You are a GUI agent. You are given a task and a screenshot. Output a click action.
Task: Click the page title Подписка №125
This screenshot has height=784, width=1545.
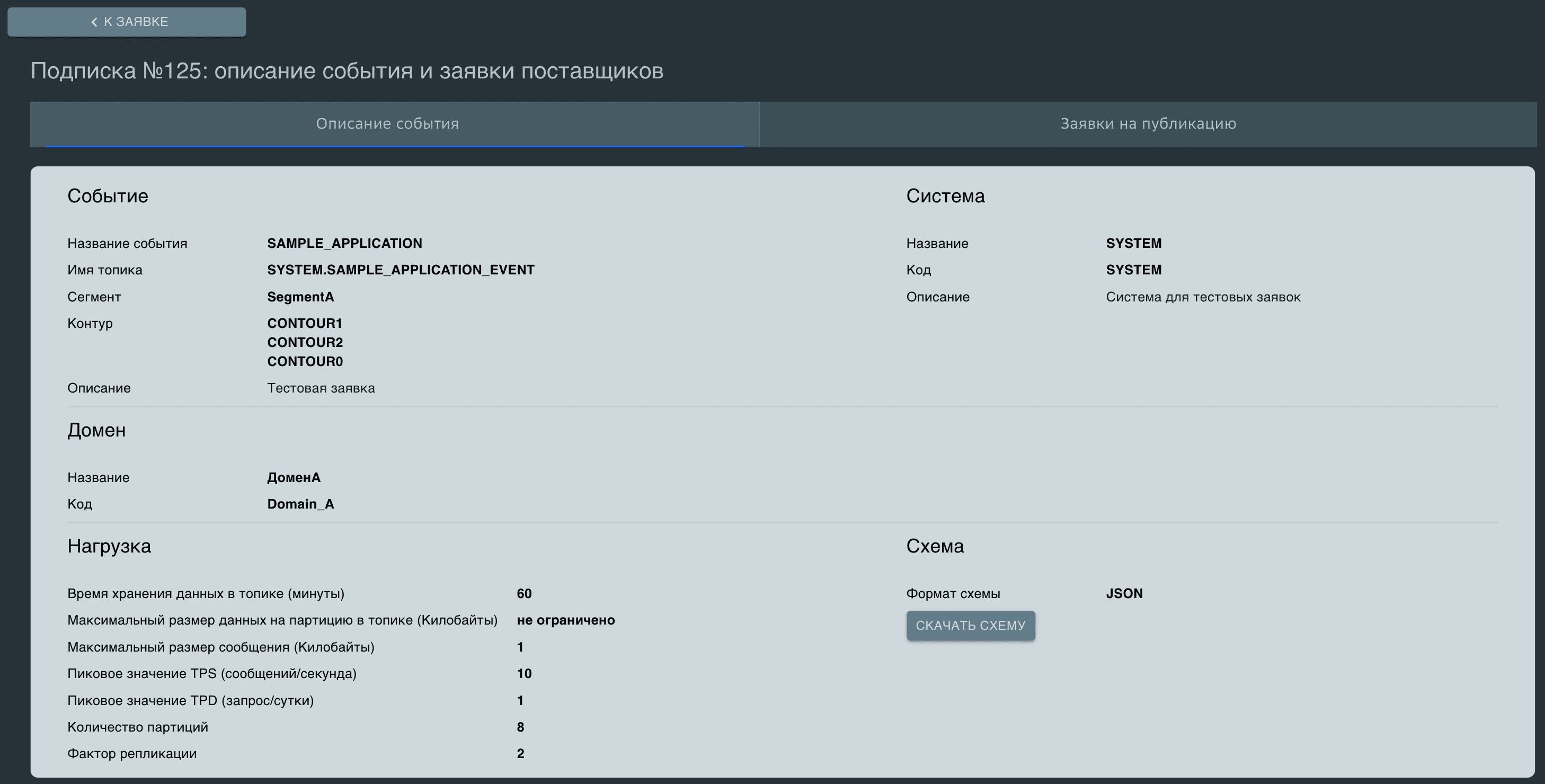point(347,71)
